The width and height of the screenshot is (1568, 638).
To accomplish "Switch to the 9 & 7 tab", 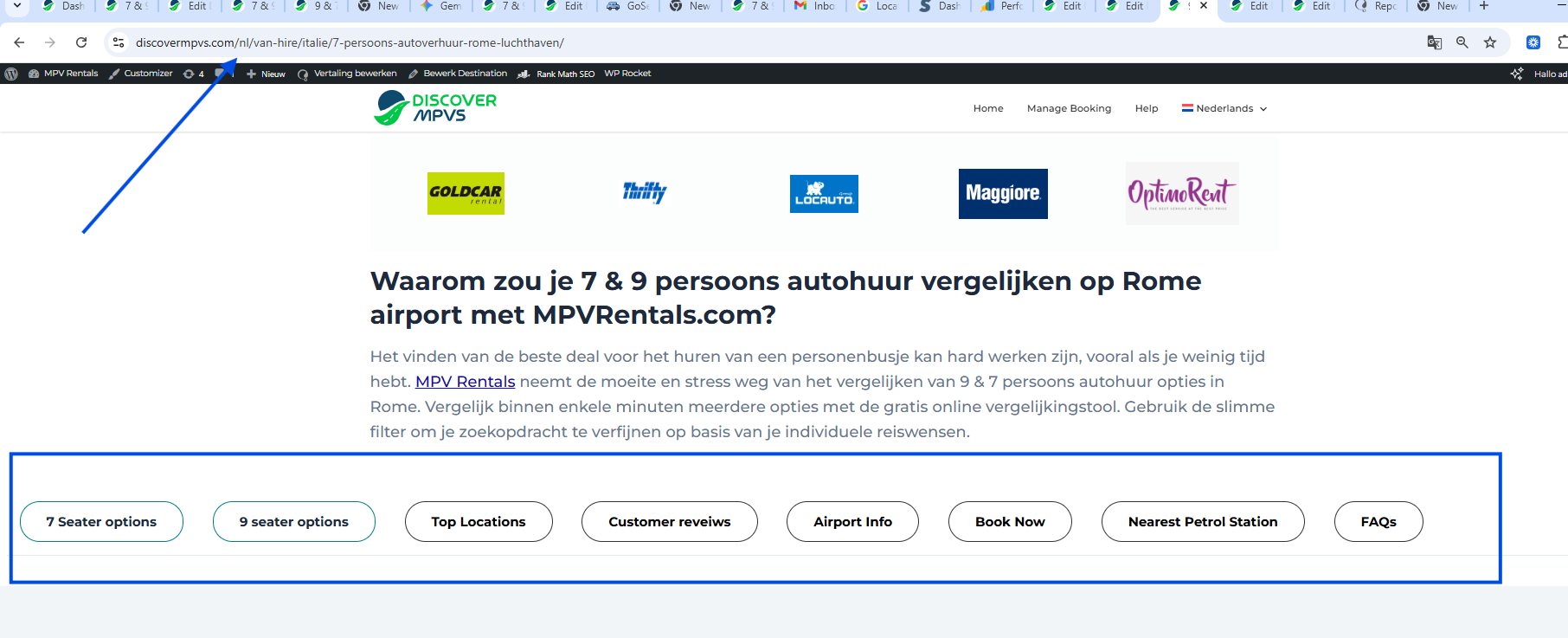I will tap(317, 6).
